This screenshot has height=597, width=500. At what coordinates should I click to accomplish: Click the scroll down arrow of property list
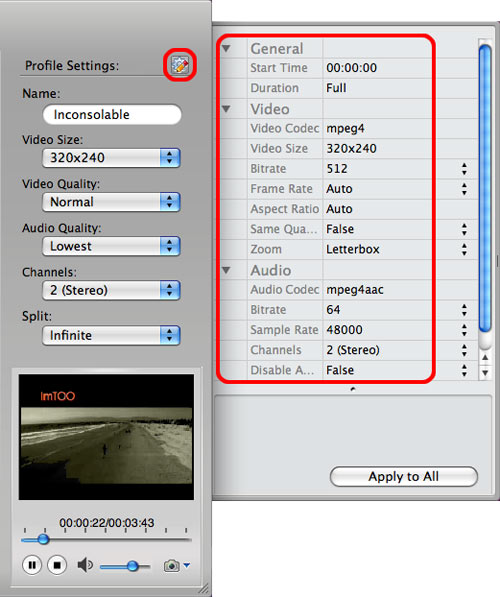485,372
